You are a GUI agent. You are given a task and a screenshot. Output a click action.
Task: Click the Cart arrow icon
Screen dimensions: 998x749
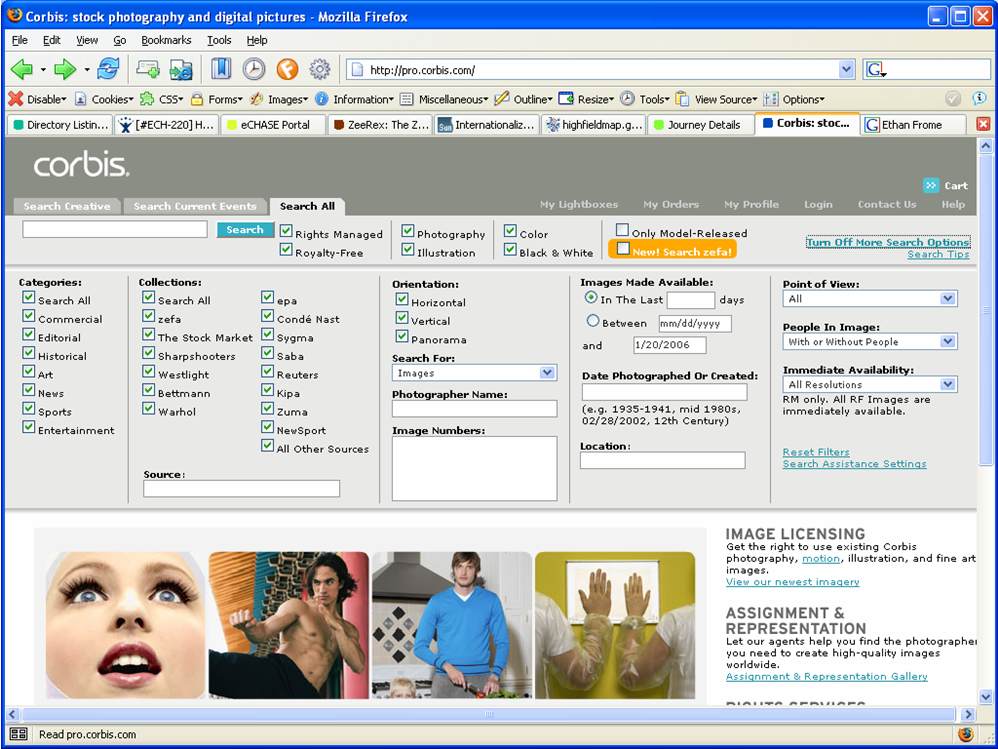(x=931, y=185)
